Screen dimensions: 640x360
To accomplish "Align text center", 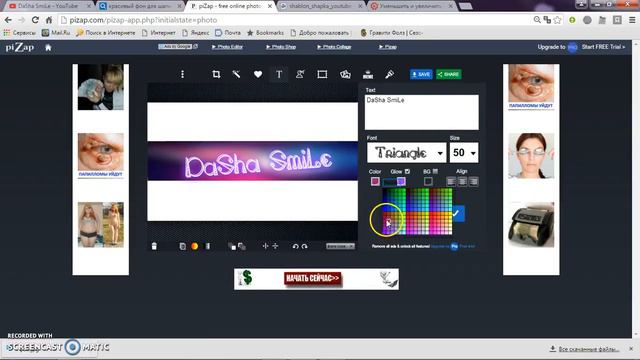I will point(462,181).
